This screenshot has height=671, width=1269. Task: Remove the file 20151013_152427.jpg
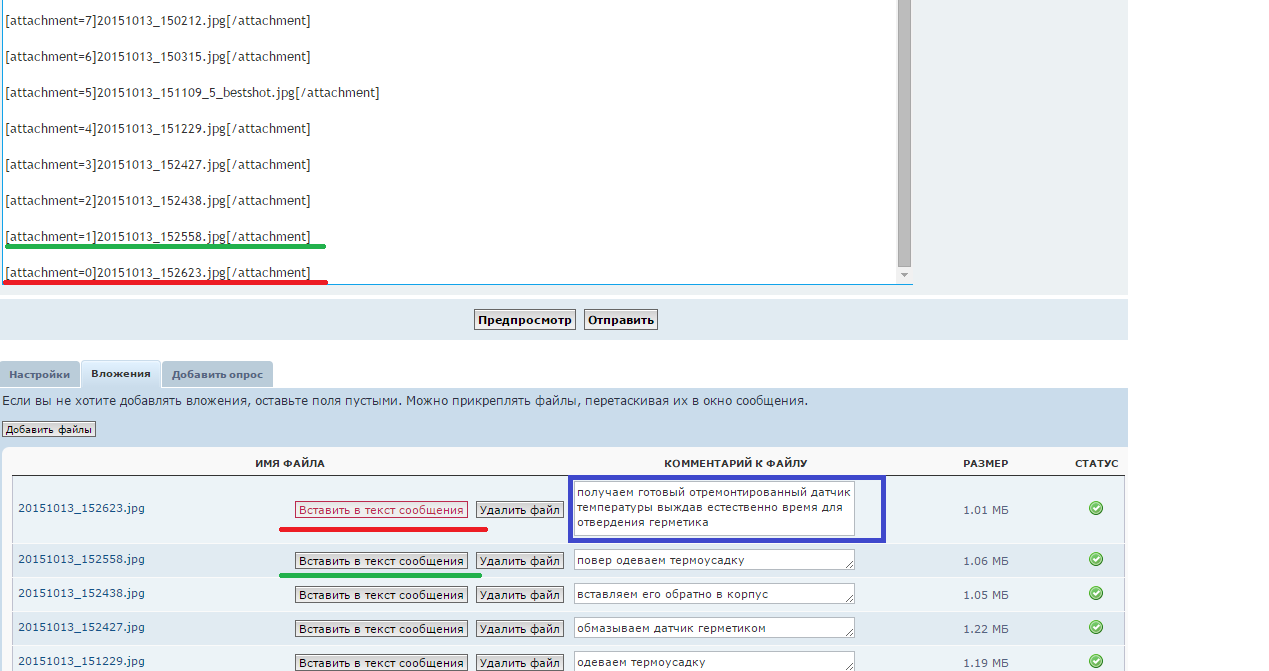pos(520,629)
